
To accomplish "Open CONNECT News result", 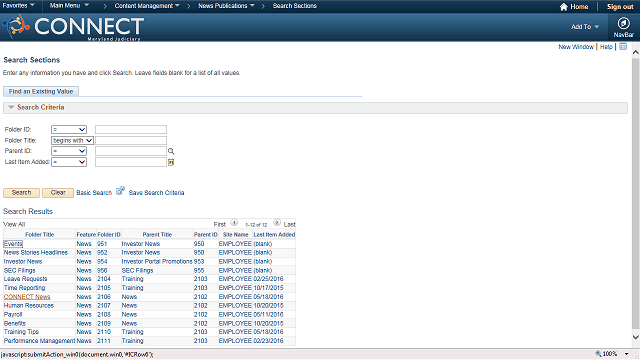I will (27, 297).
